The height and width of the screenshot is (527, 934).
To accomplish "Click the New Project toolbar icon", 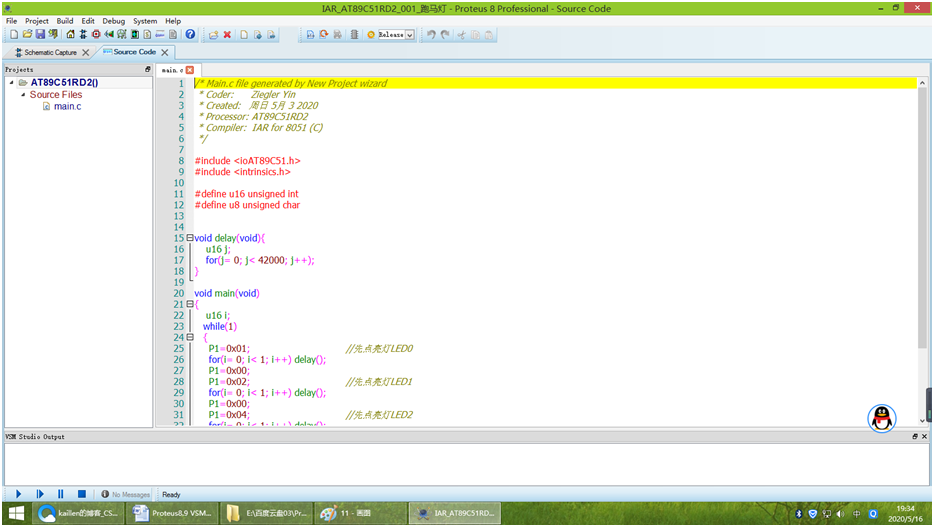I will (14, 35).
